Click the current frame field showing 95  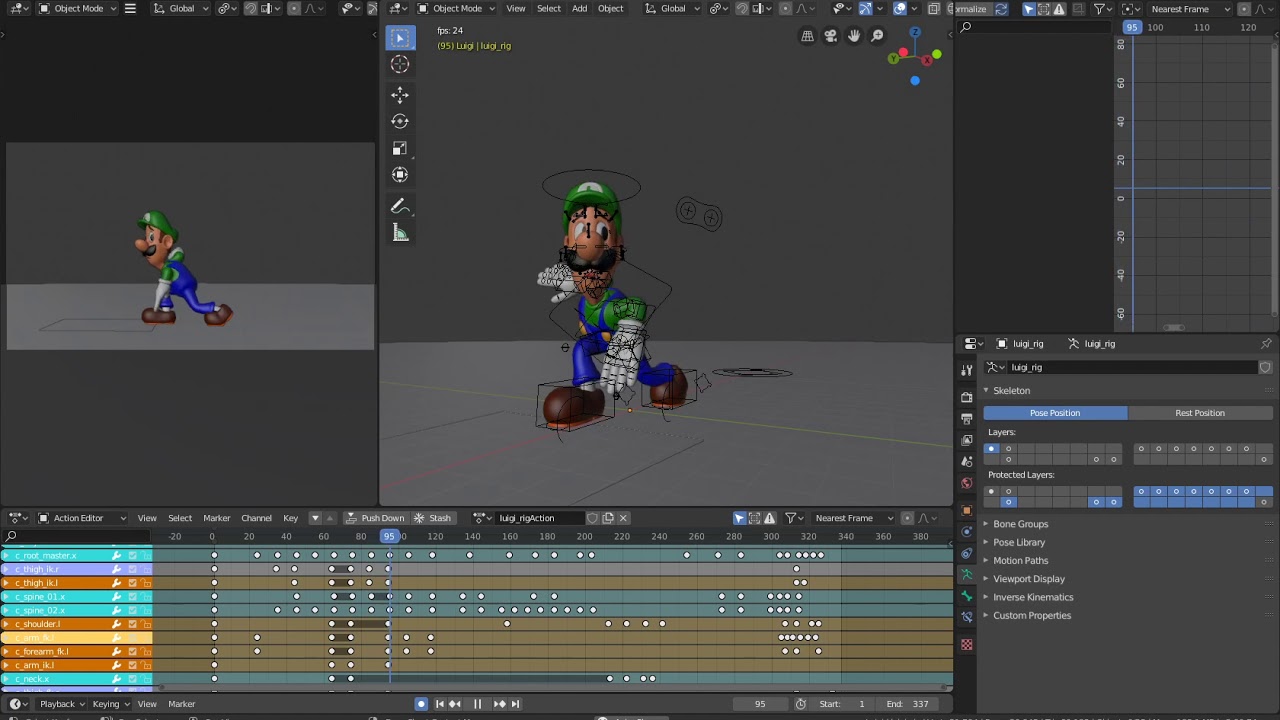click(760, 704)
